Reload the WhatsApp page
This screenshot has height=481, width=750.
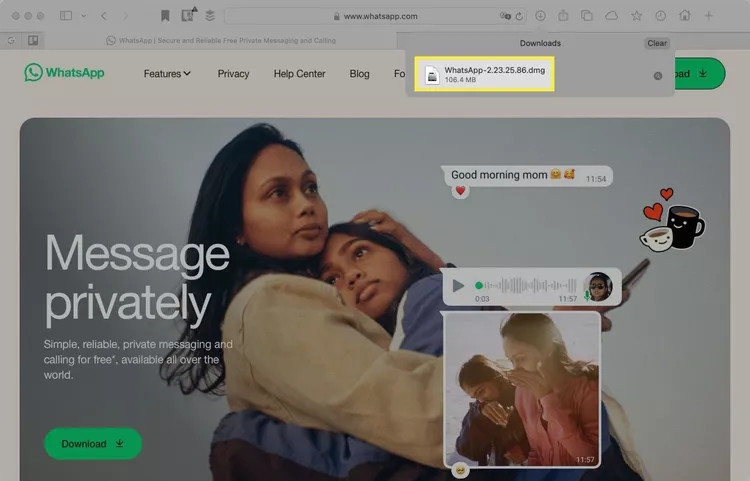pos(519,16)
